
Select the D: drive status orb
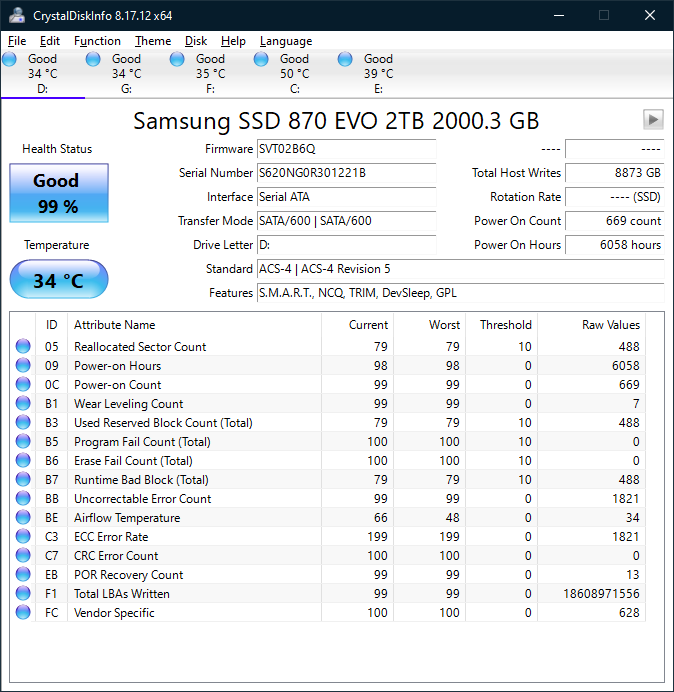coord(9,59)
